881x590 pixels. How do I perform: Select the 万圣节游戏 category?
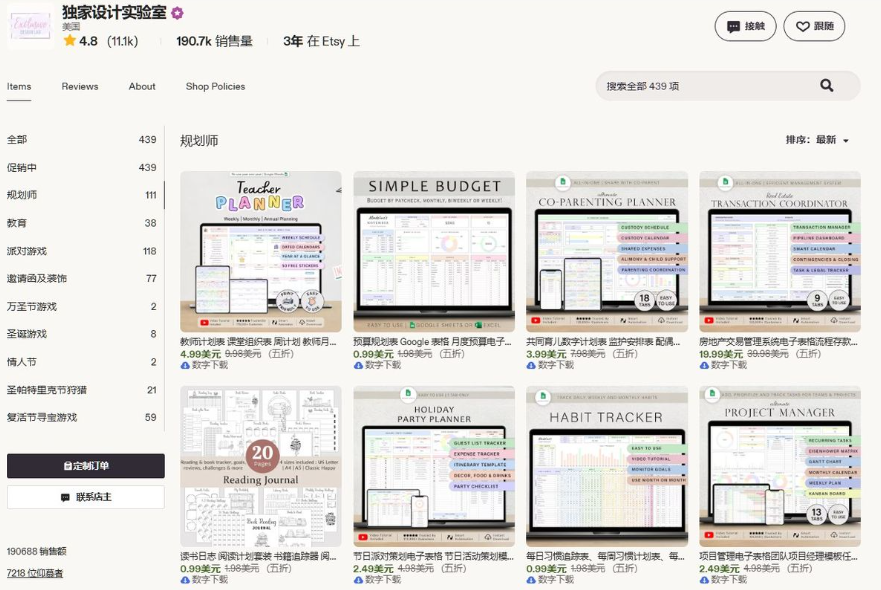[82, 307]
